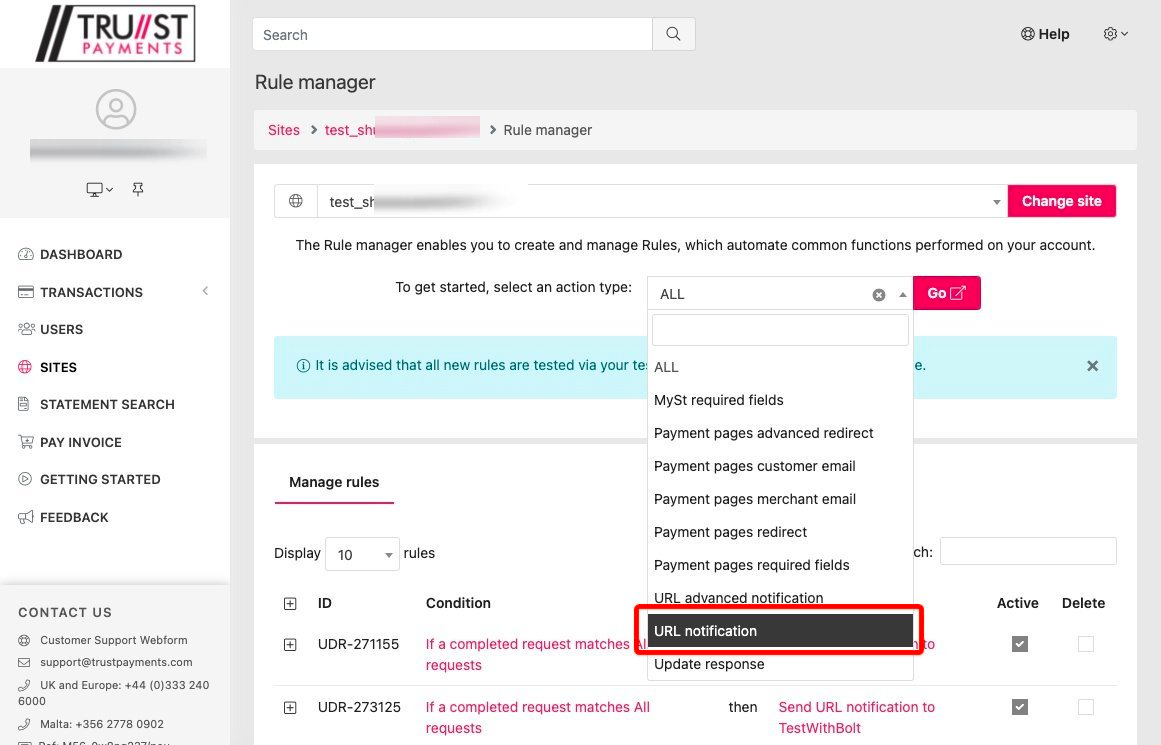The width and height of the screenshot is (1161, 745).
Task: Open Feedback in sidebar
Action: coord(74,517)
